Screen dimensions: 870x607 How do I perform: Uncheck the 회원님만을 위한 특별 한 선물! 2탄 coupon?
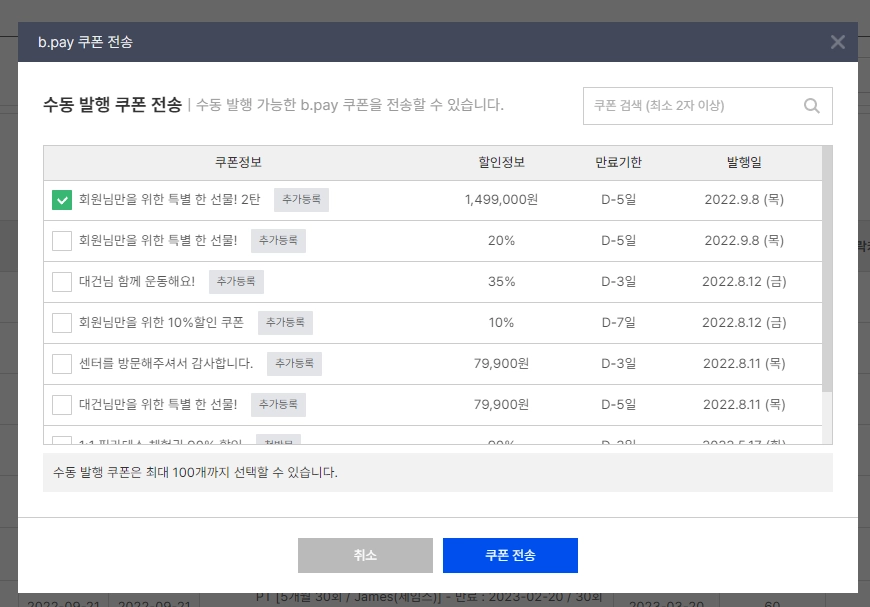(x=62, y=200)
